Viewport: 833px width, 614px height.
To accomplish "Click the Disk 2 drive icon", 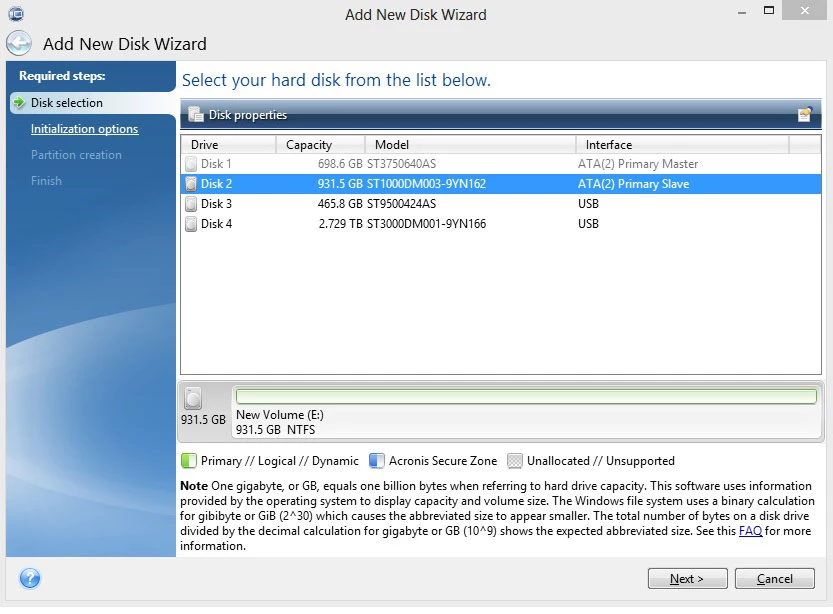I will pyautogui.click(x=191, y=184).
